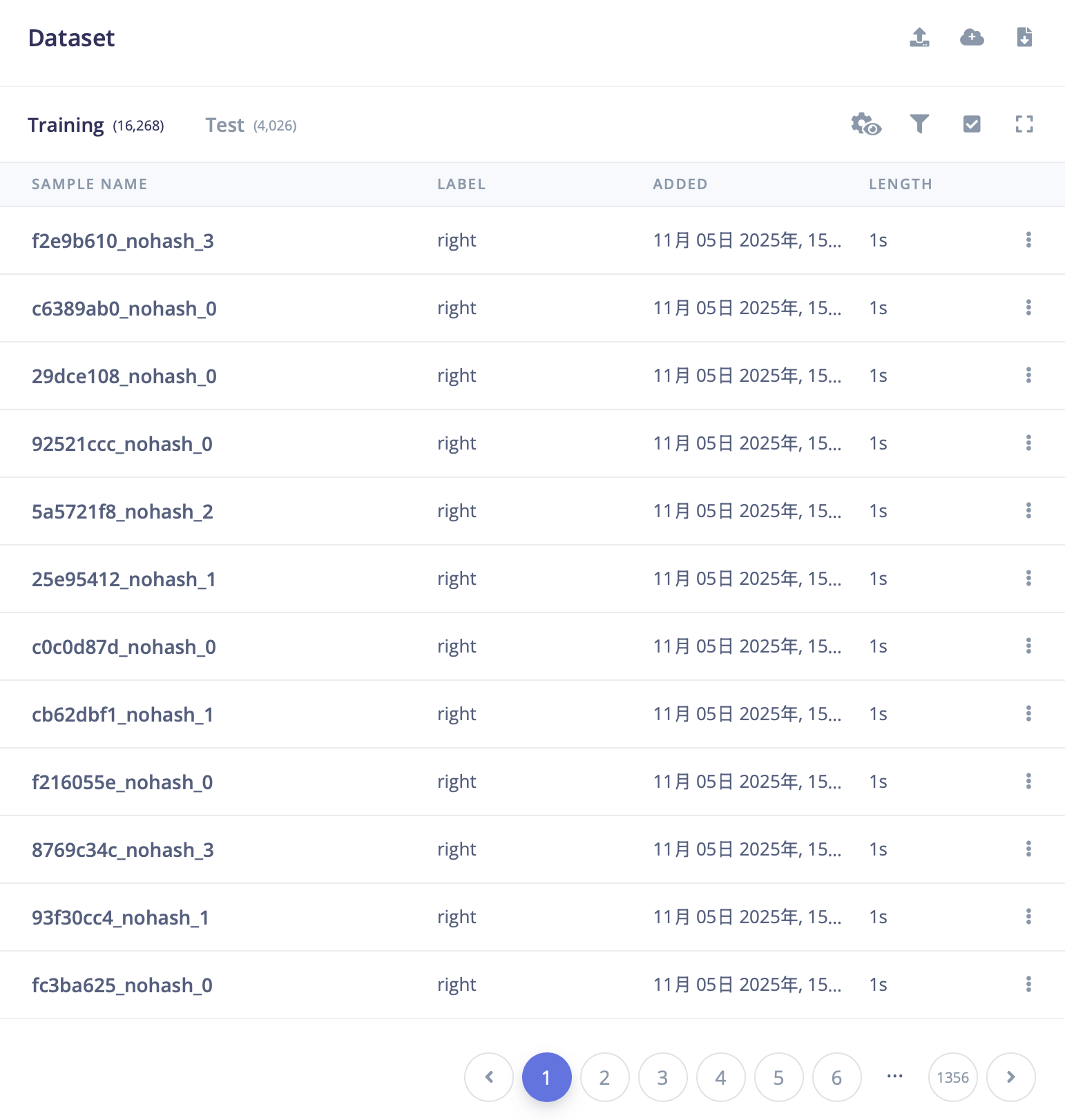Image resolution: width=1065 pixels, height=1120 pixels.
Task: Open options menu for 8769c34c_nohash_3
Action: click(1028, 849)
